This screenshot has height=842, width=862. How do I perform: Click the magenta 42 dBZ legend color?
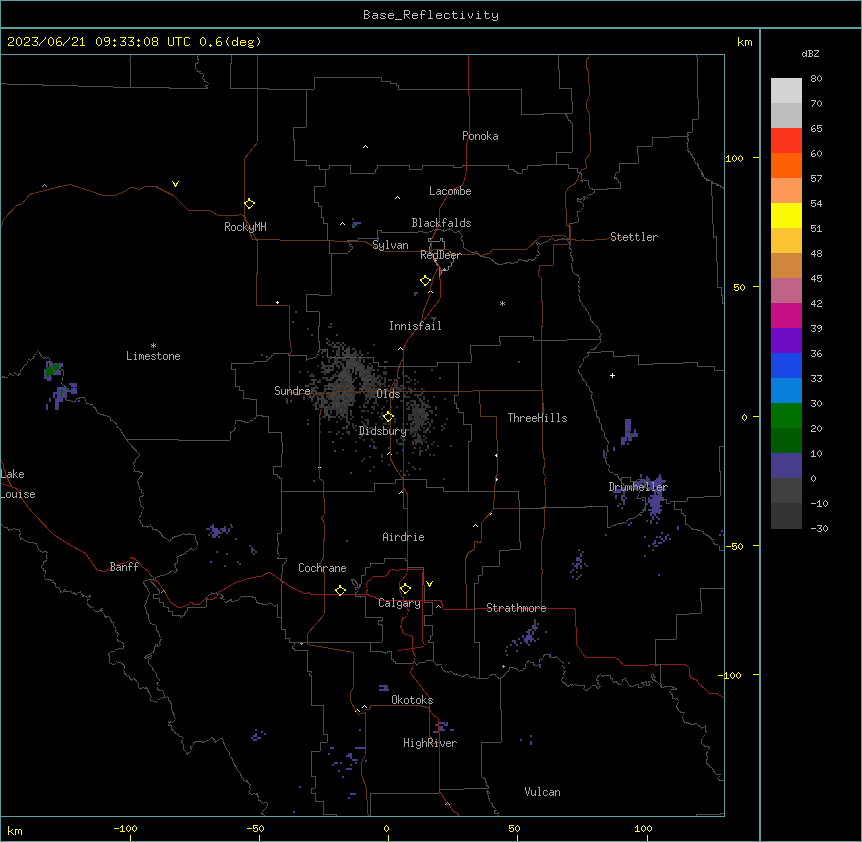tap(786, 315)
